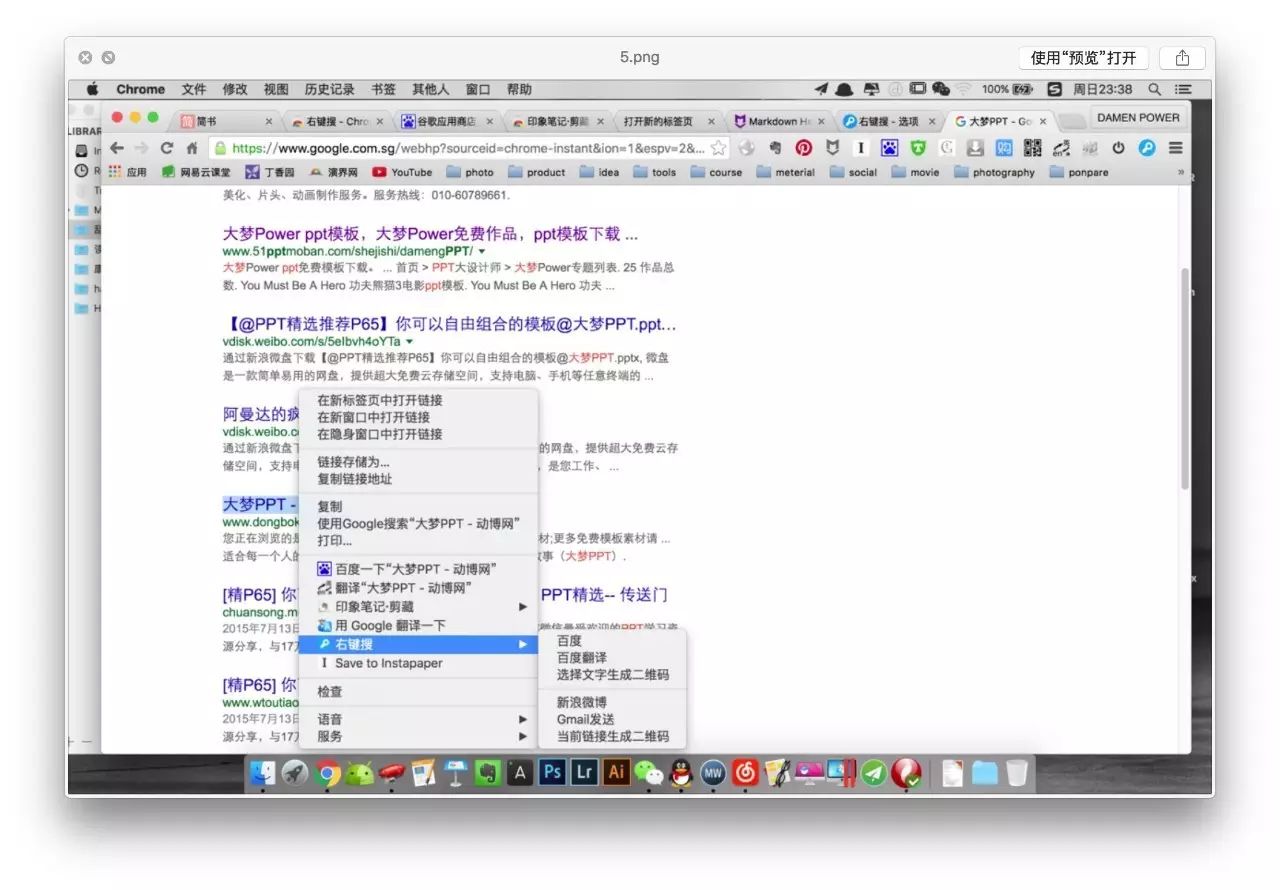Viewport: 1280px width, 890px height.
Task: Open 【@PPT精选推荐P65】 search result link
Action: click(x=450, y=325)
